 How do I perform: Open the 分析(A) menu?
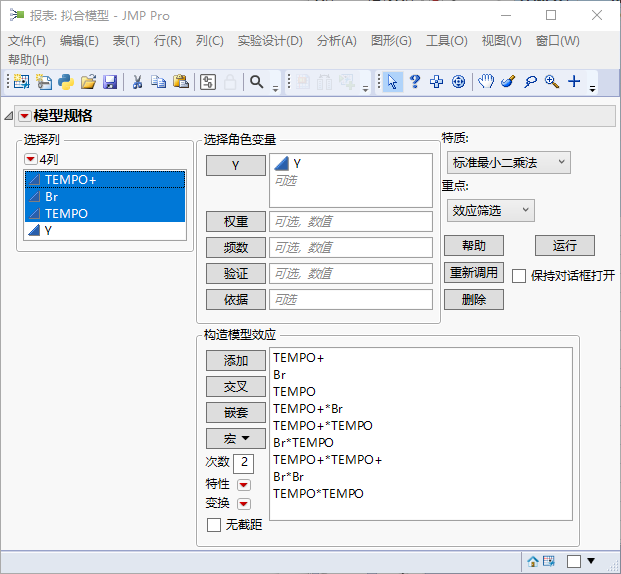pos(336,41)
